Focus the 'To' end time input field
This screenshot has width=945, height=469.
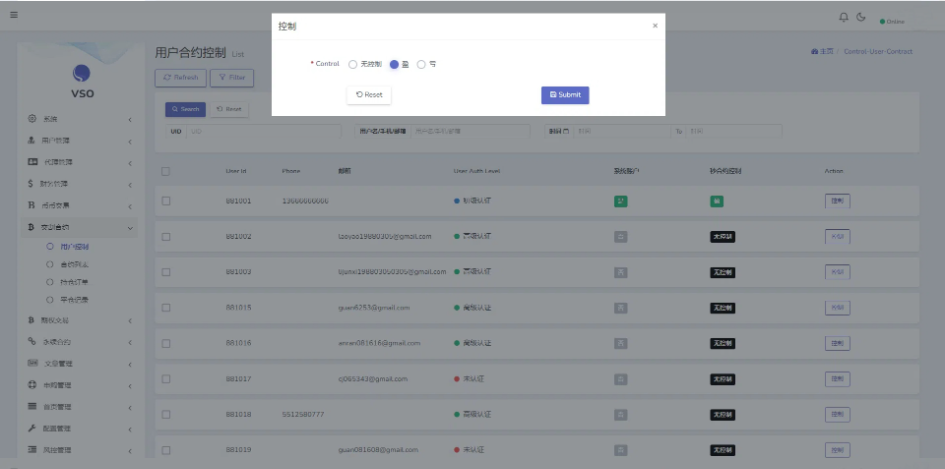click(735, 131)
